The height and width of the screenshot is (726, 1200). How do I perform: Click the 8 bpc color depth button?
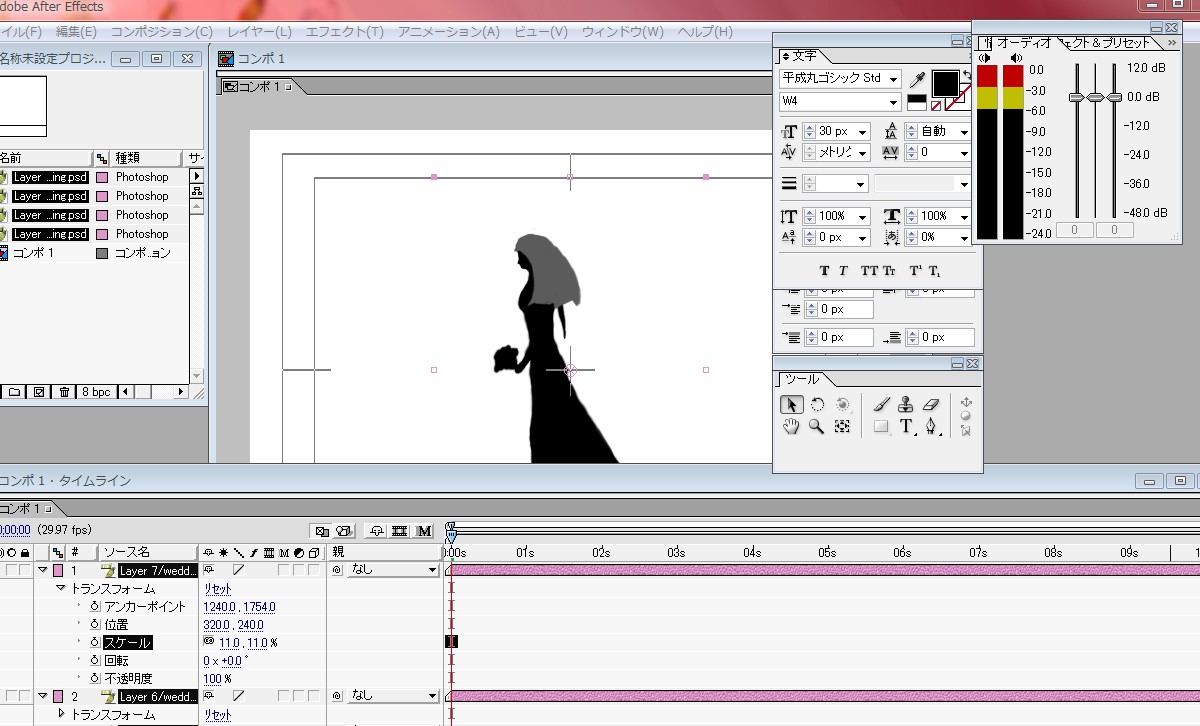pos(96,392)
